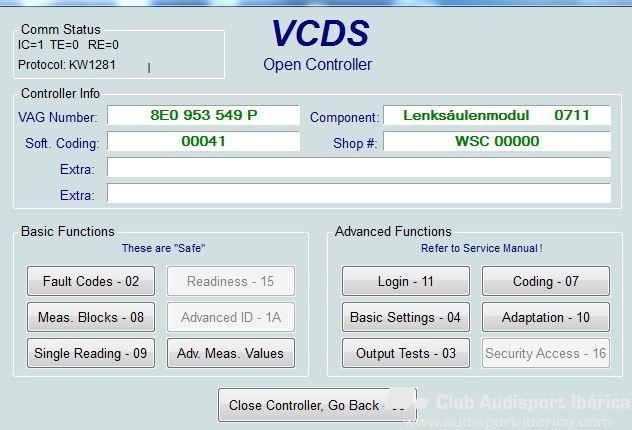Click the Soft. Coding: label
Image resolution: width=632 pixels, height=430 pixels.
pyautogui.click(x=62, y=143)
